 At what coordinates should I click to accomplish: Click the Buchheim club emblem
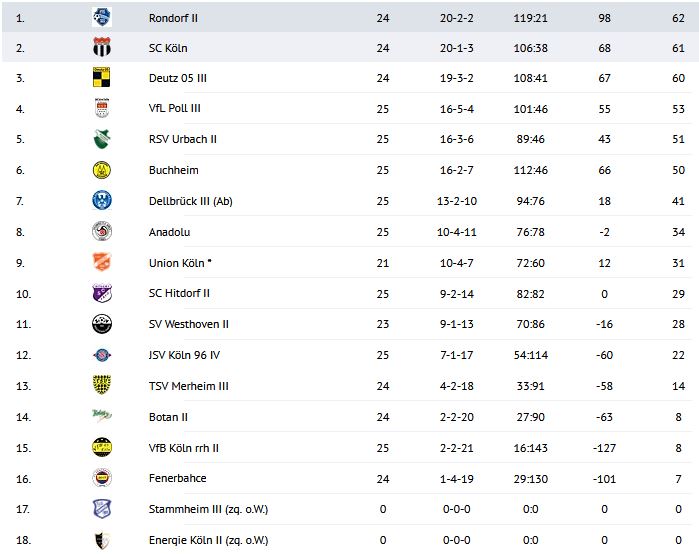pos(102,171)
